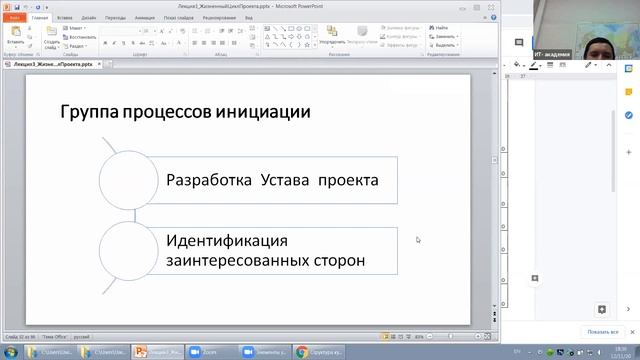Toggle italic text formatting
Viewport: 640px width, 360px height.
tap(114, 43)
